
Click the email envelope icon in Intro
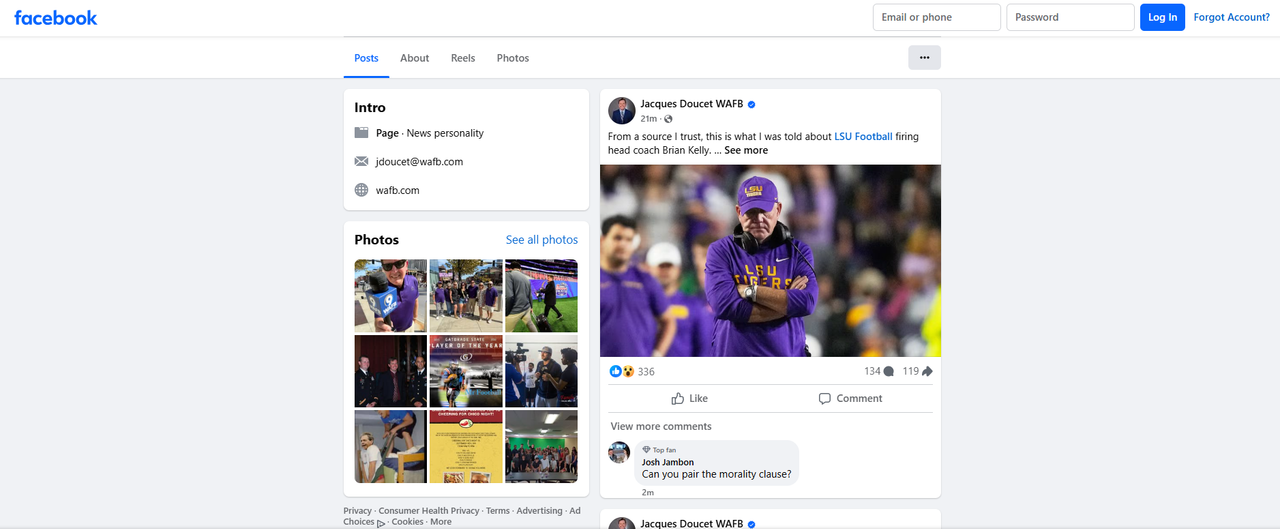tap(361, 161)
